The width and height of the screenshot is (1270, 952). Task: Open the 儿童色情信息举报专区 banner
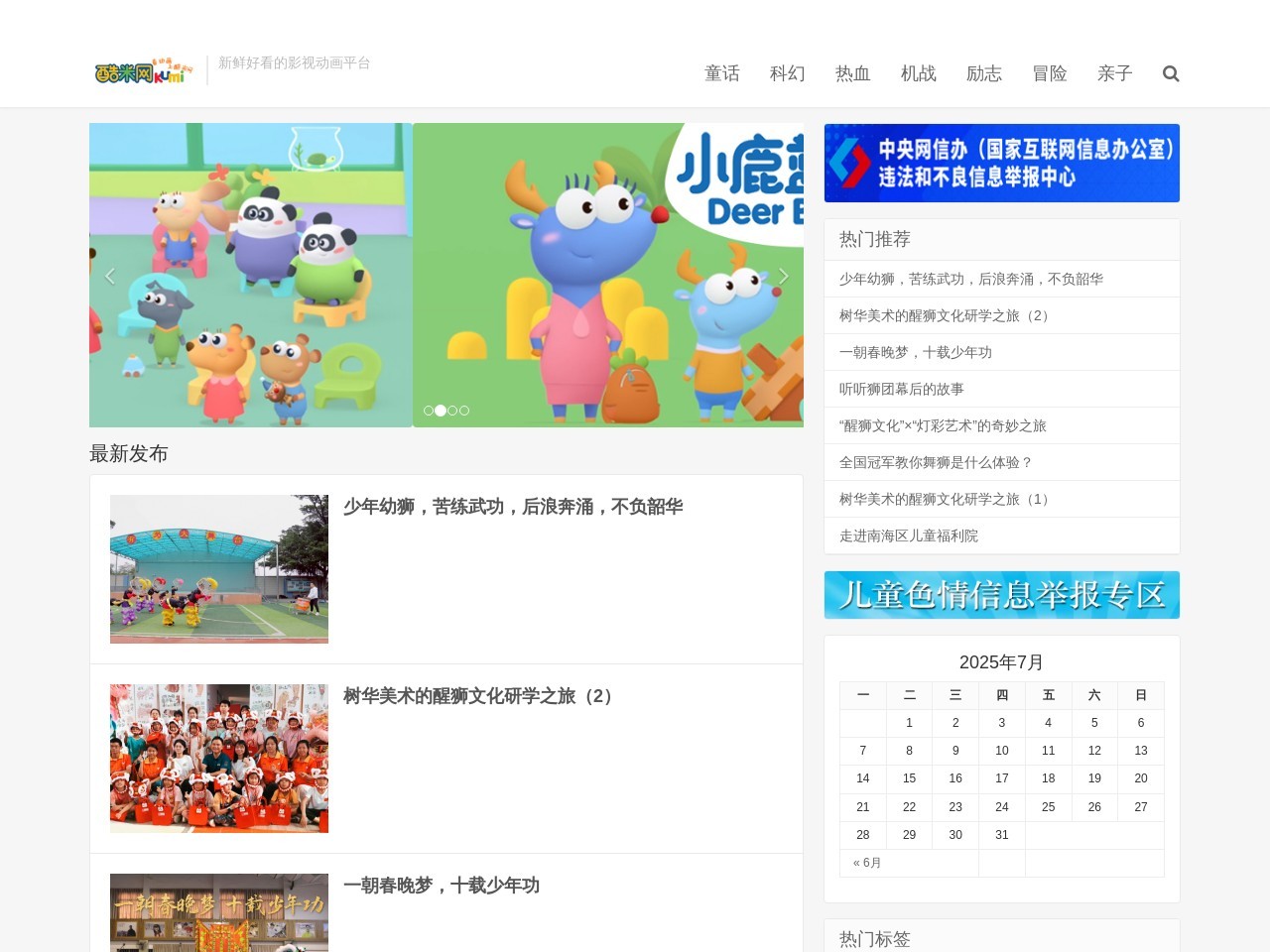click(x=1002, y=595)
